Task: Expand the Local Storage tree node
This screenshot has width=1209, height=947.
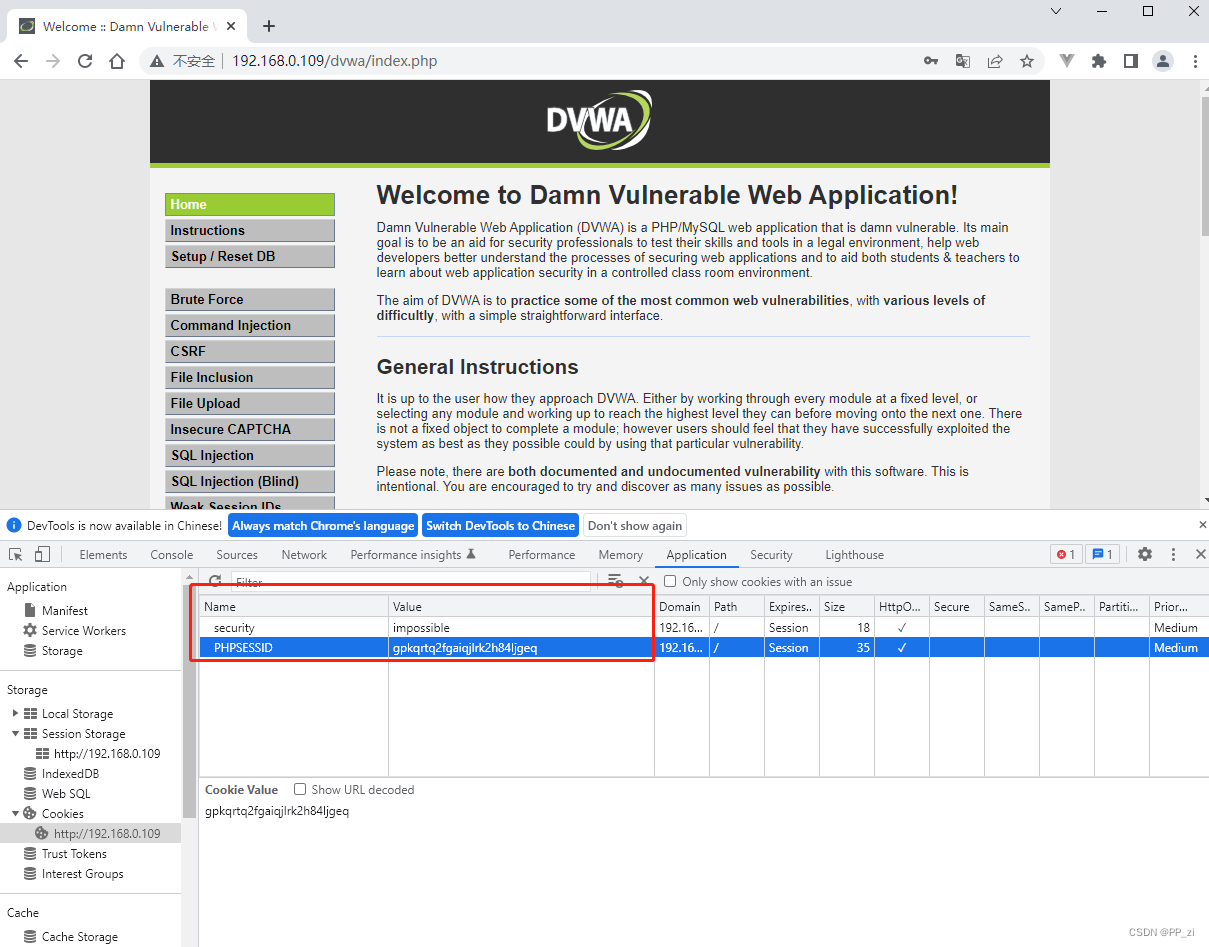Action: pos(15,714)
